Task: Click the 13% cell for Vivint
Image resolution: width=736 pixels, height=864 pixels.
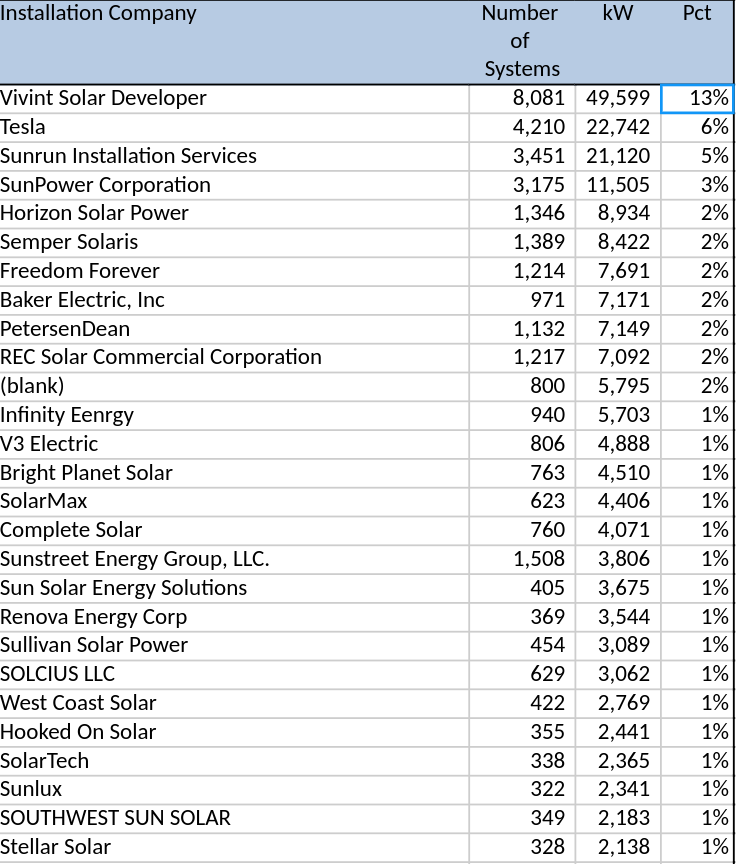Action: (697, 99)
